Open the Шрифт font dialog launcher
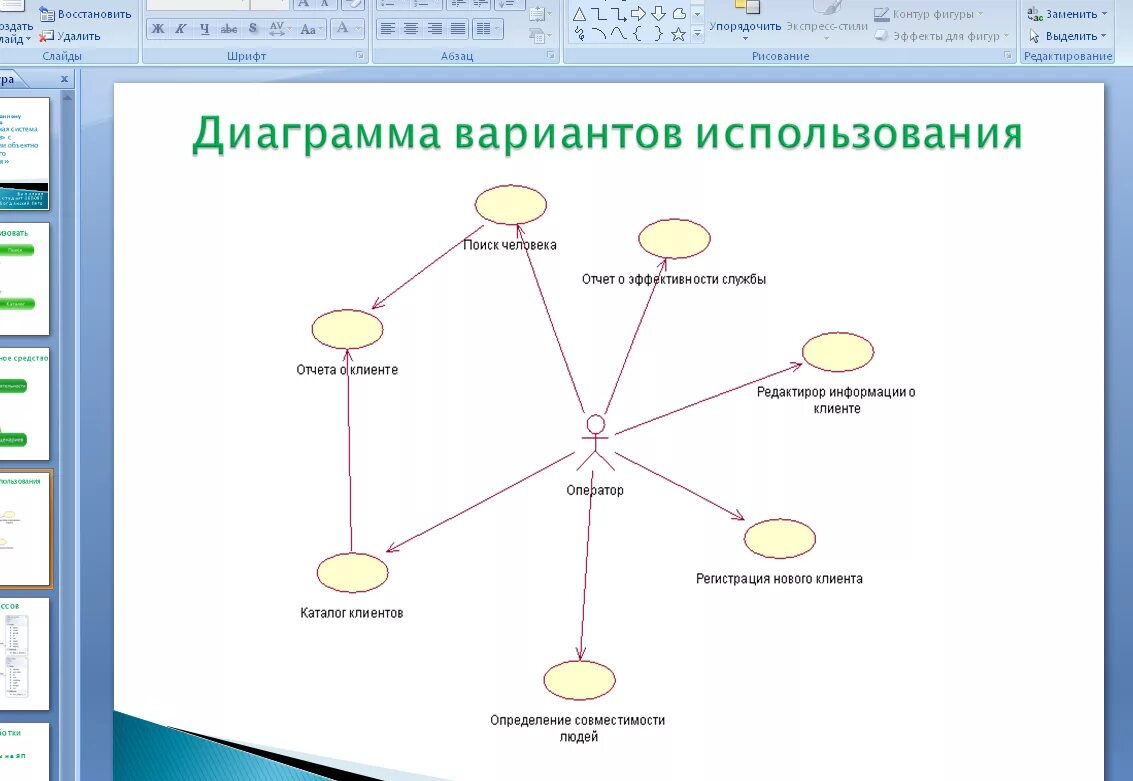 pyautogui.click(x=359, y=56)
